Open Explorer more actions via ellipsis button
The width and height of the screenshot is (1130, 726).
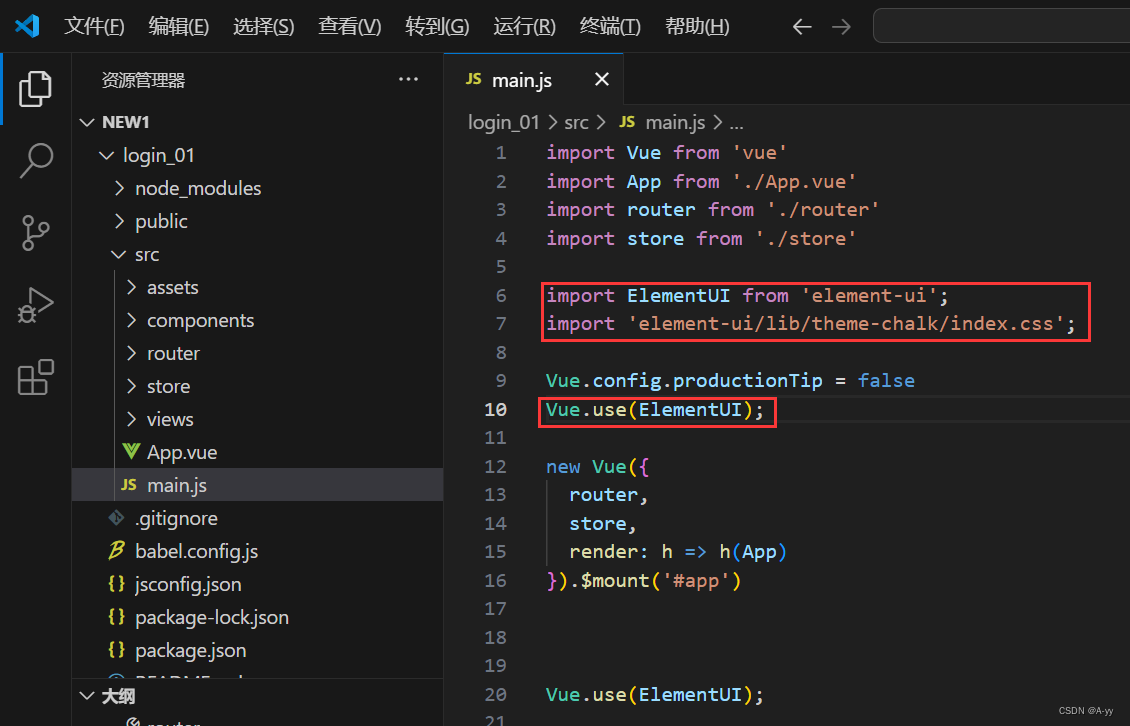pyautogui.click(x=408, y=79)
